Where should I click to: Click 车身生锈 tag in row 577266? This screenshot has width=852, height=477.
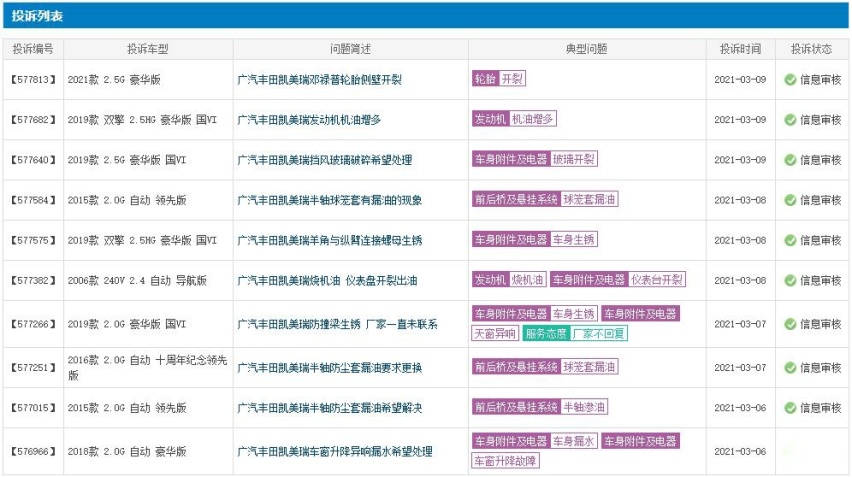pos(574,314)
